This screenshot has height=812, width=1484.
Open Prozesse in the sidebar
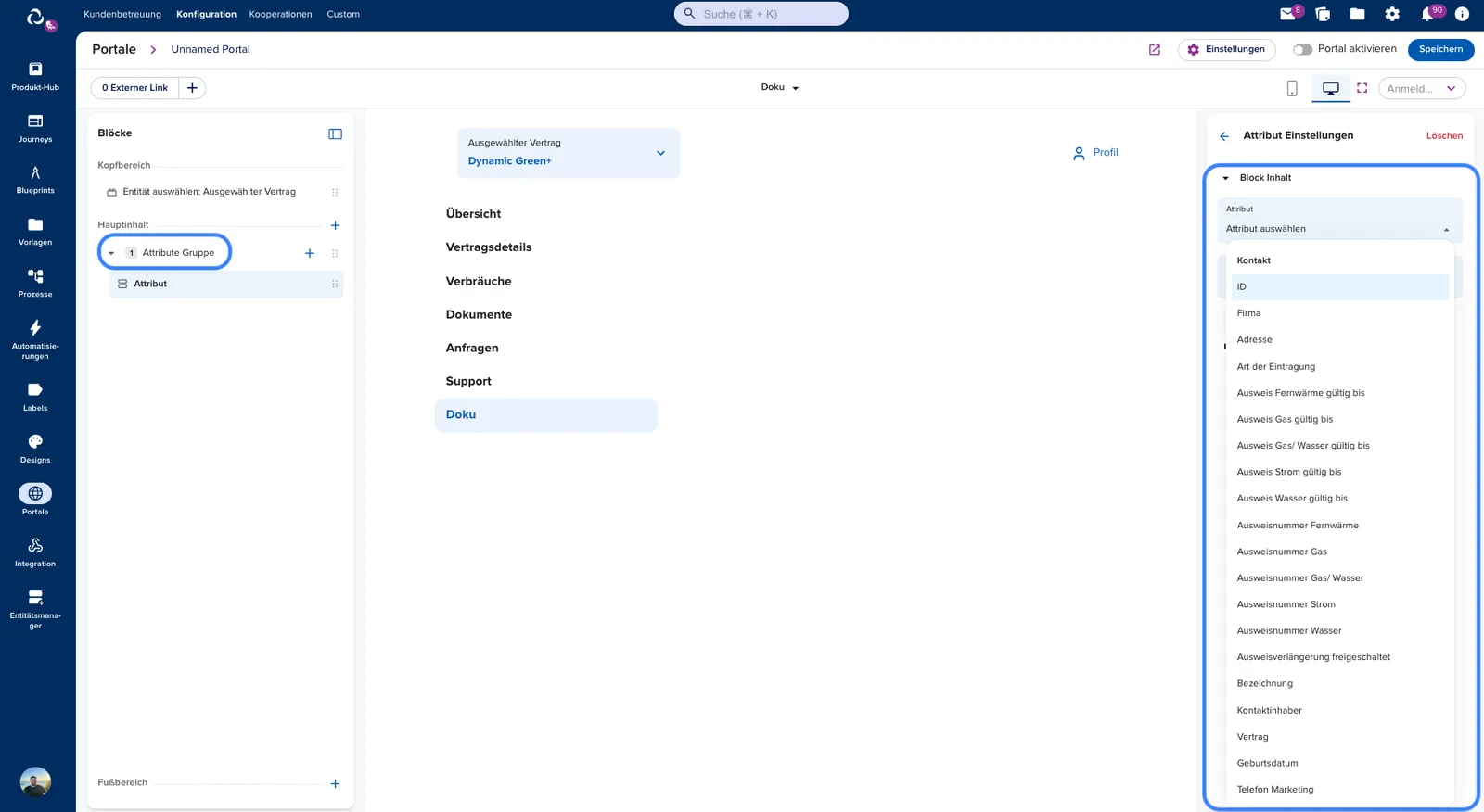(x=35, y=284)
